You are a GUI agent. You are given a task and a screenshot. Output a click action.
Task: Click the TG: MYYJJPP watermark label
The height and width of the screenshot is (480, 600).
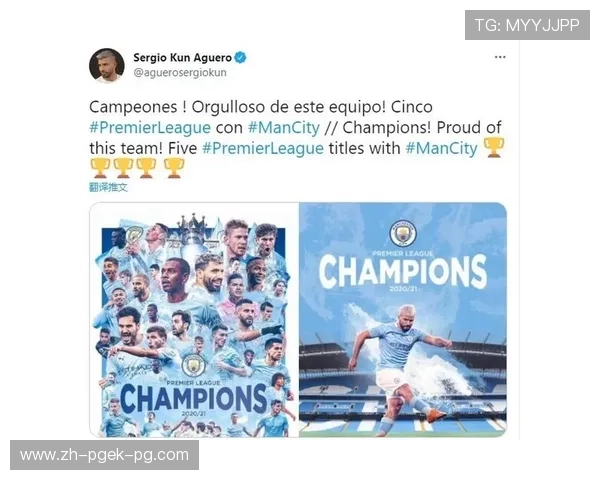(527, 25)
